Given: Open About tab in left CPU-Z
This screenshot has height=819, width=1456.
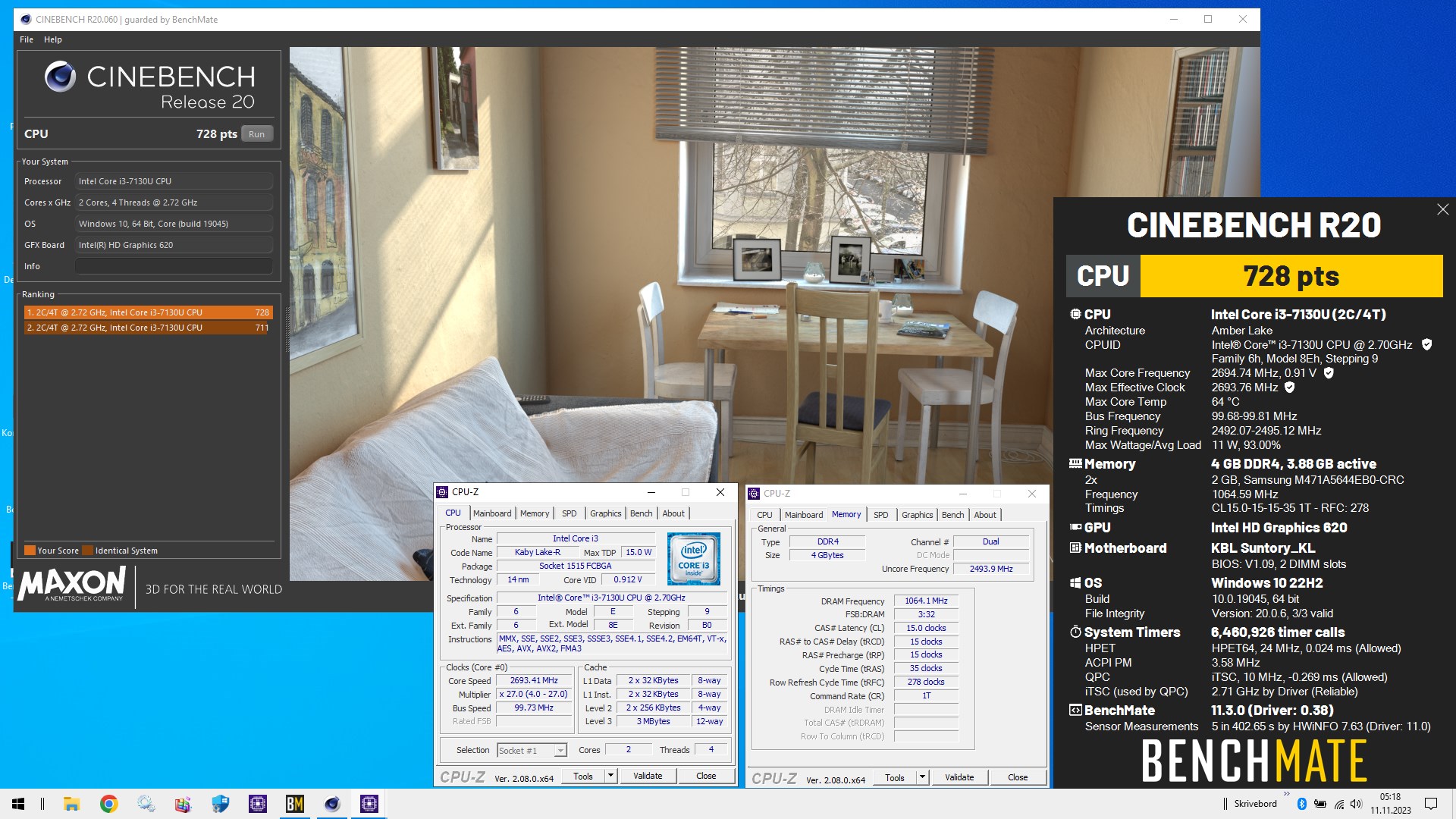Looking at the screenshot, I should pos(673,513).
